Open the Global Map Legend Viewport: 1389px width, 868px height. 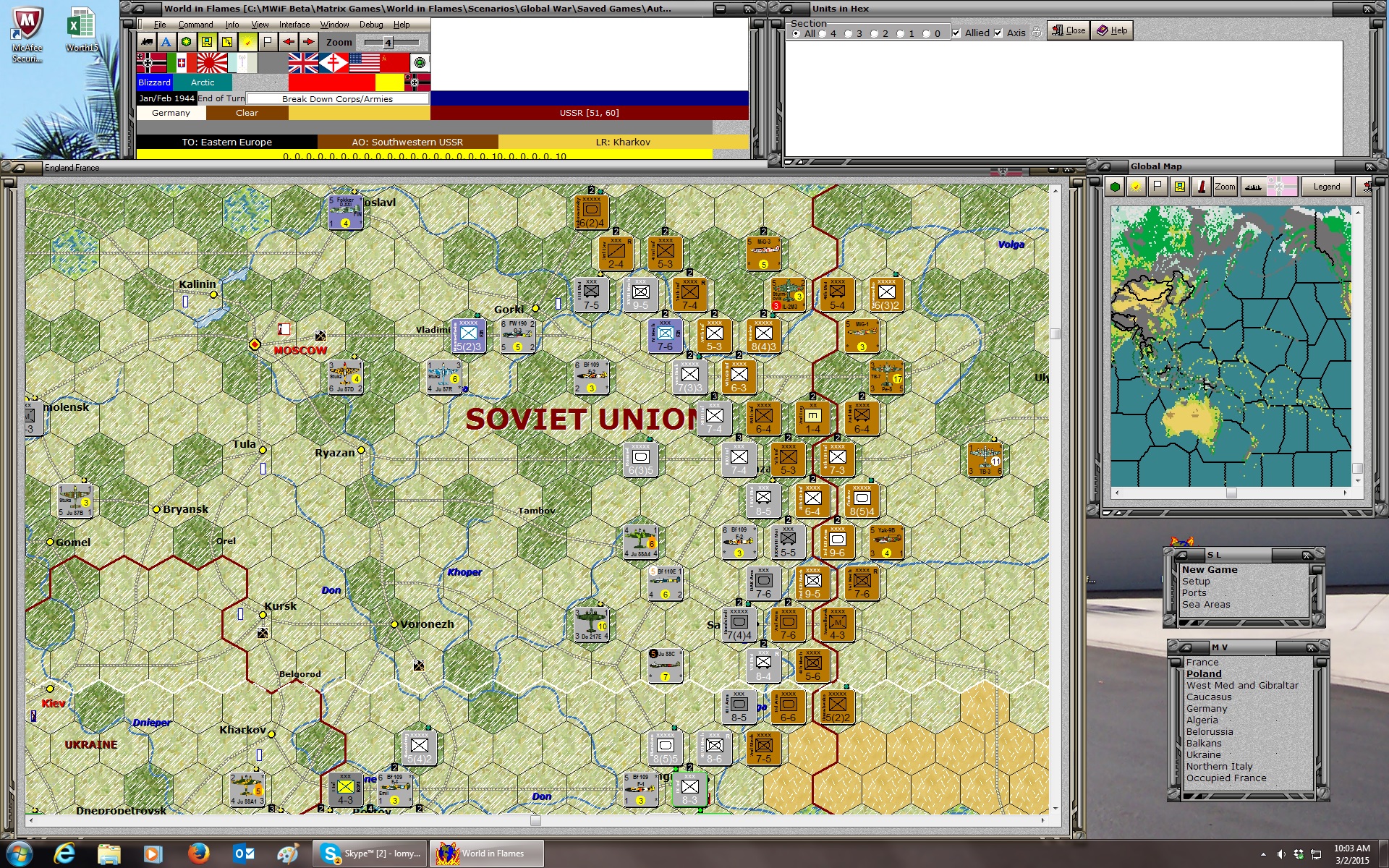tap(1326, 187)
